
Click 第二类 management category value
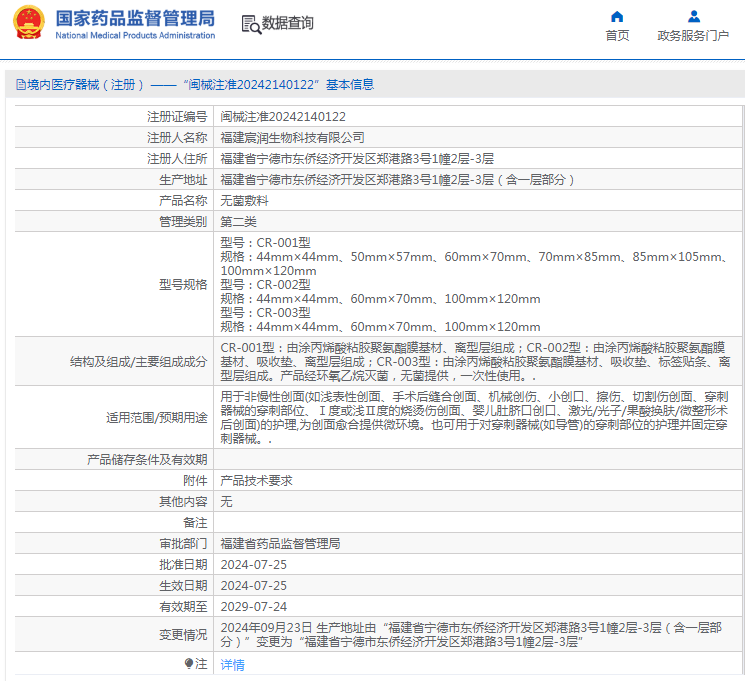click(x=239, y=221)
